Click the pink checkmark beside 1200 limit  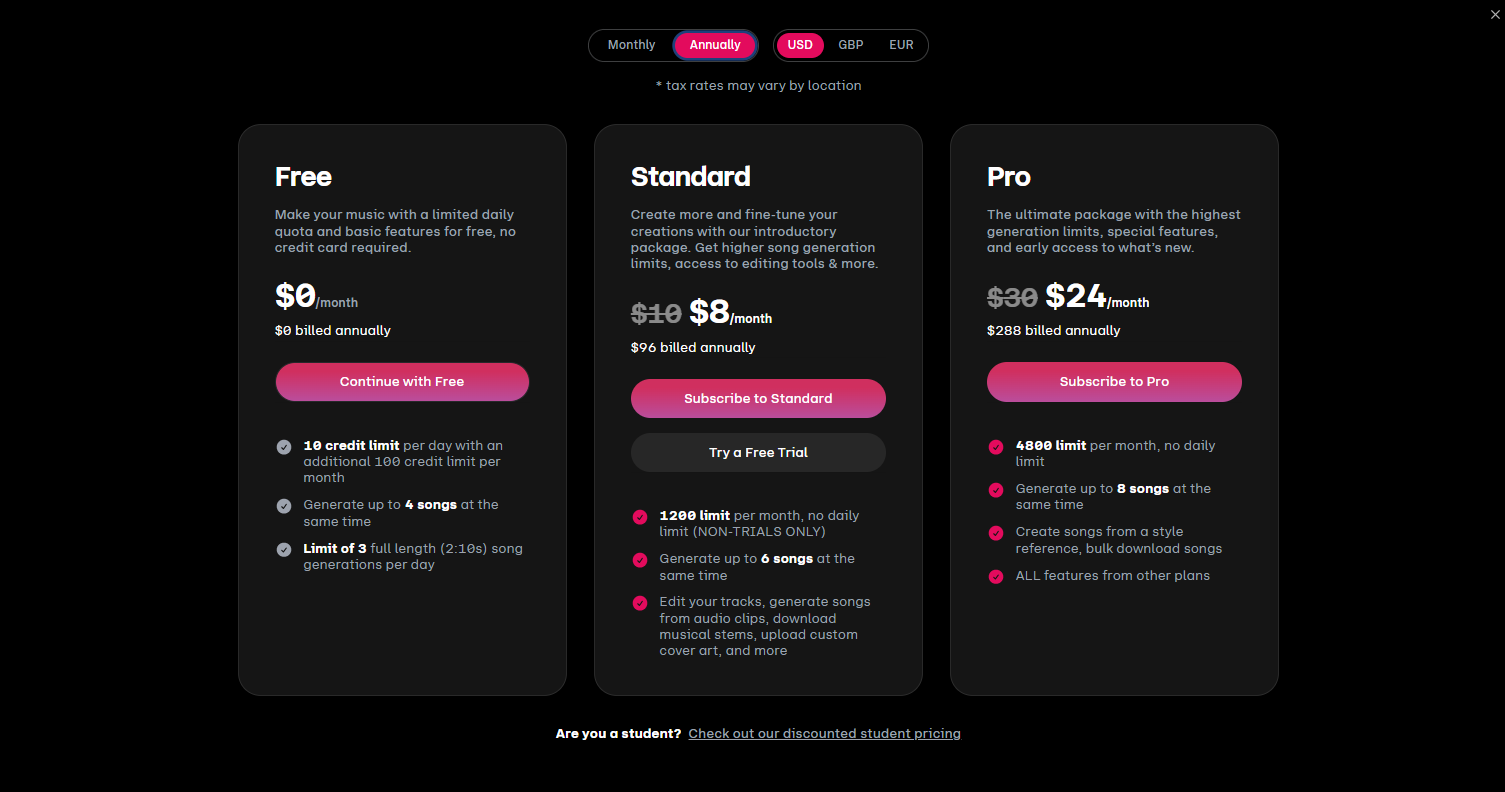(x=640, y=517)
